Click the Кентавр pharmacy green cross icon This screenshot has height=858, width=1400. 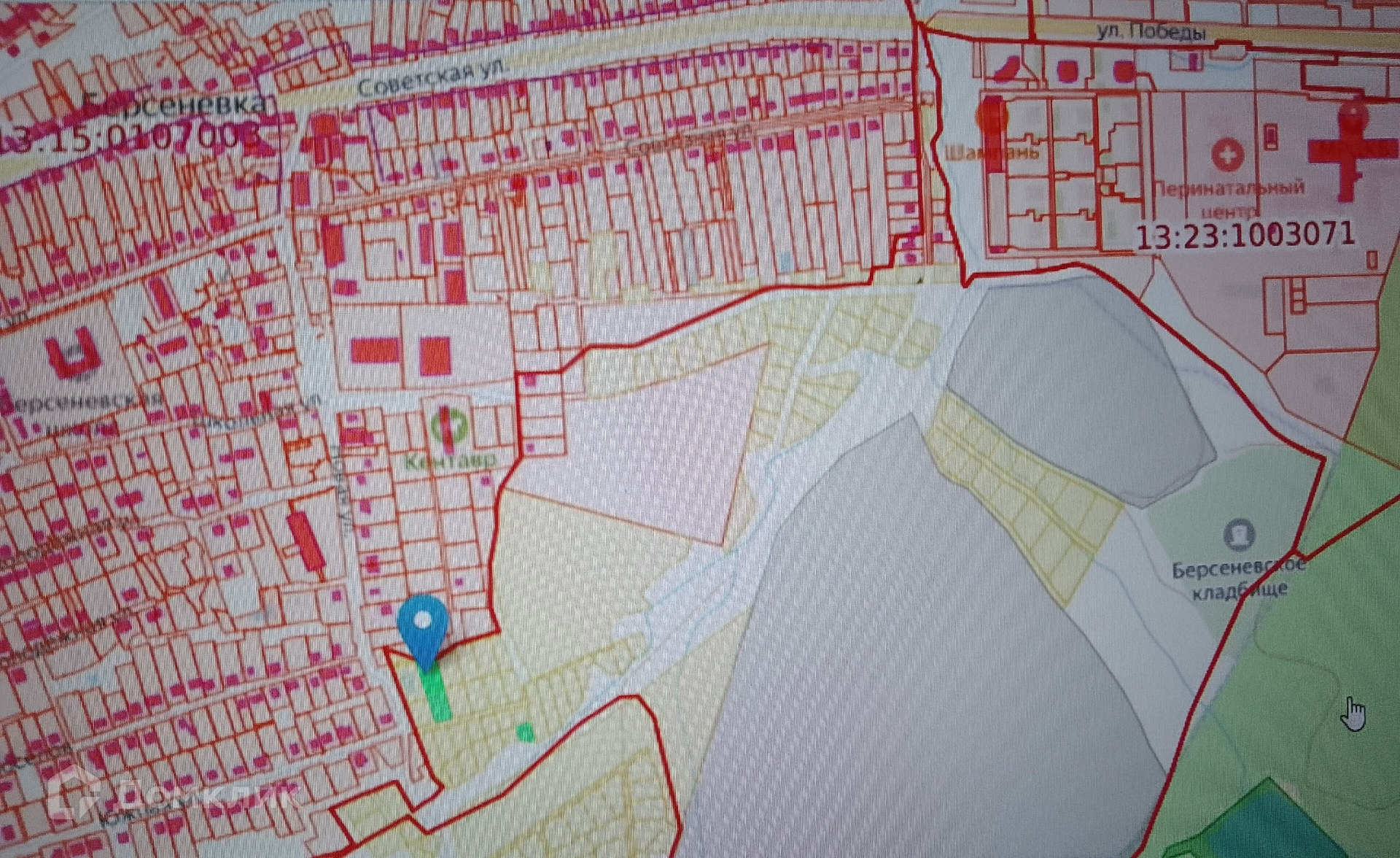(x=450, y=426)
